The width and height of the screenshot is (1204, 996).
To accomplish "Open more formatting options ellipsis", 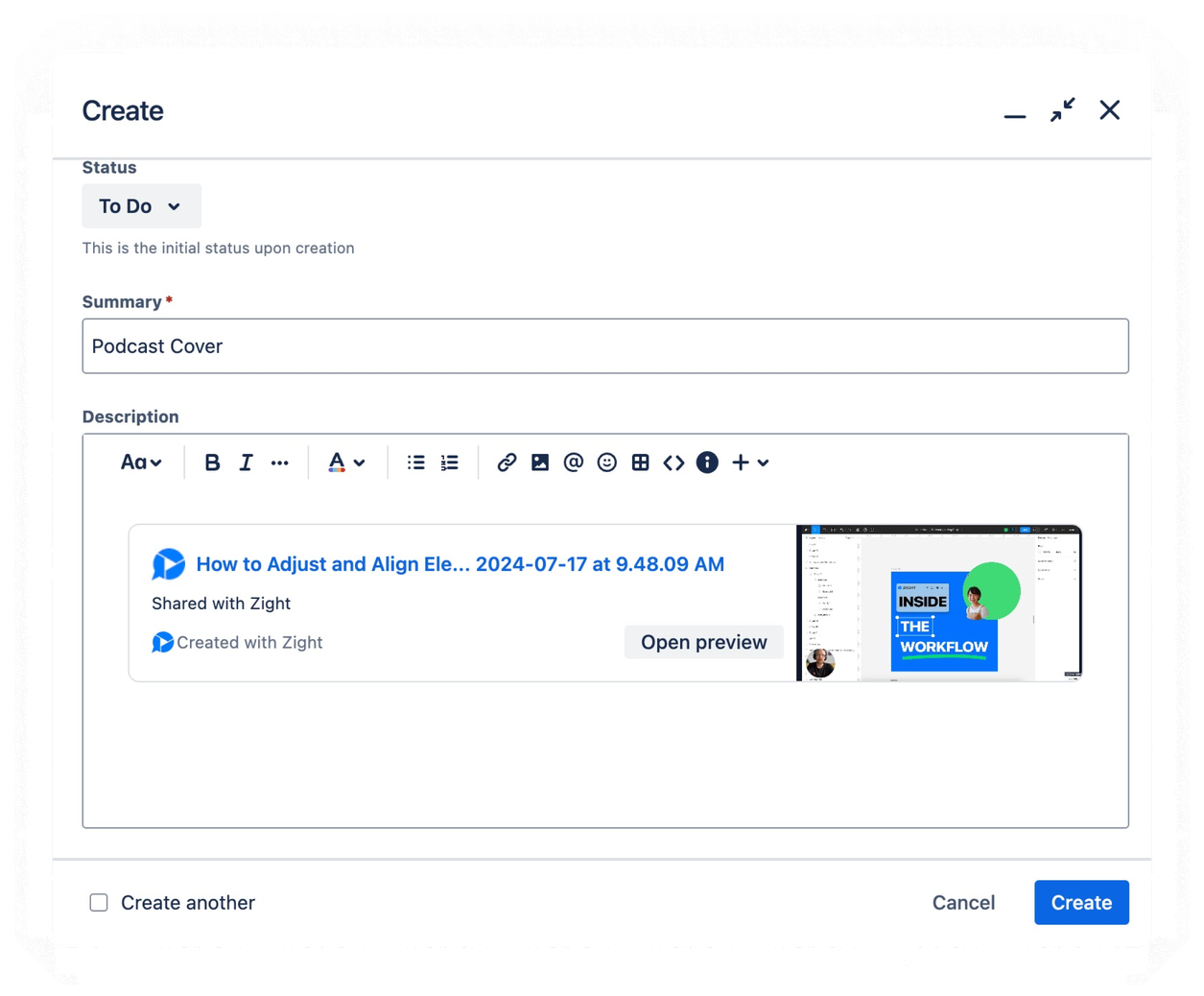I will (x=279, y=462).
